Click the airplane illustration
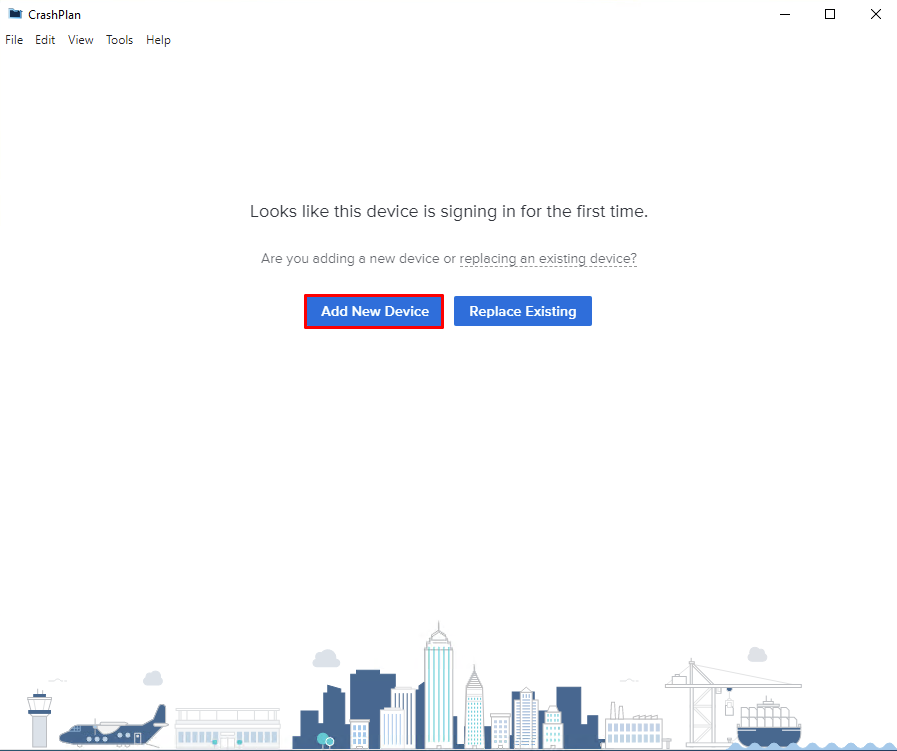Image resolution: width=897 pixels, height=751 pixels. point(112,729)
